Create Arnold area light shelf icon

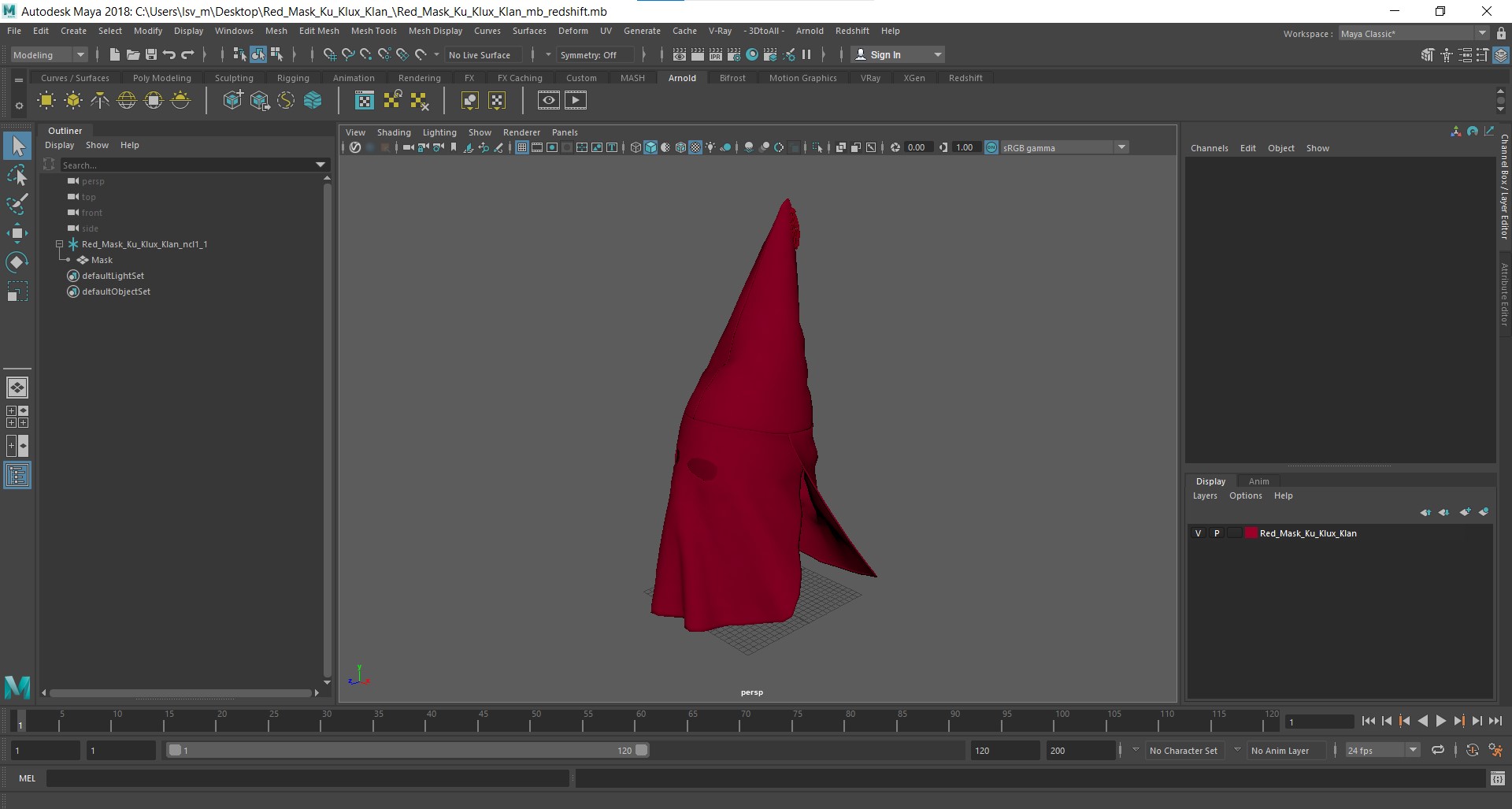pyautogui.click(x=46, y=100)
